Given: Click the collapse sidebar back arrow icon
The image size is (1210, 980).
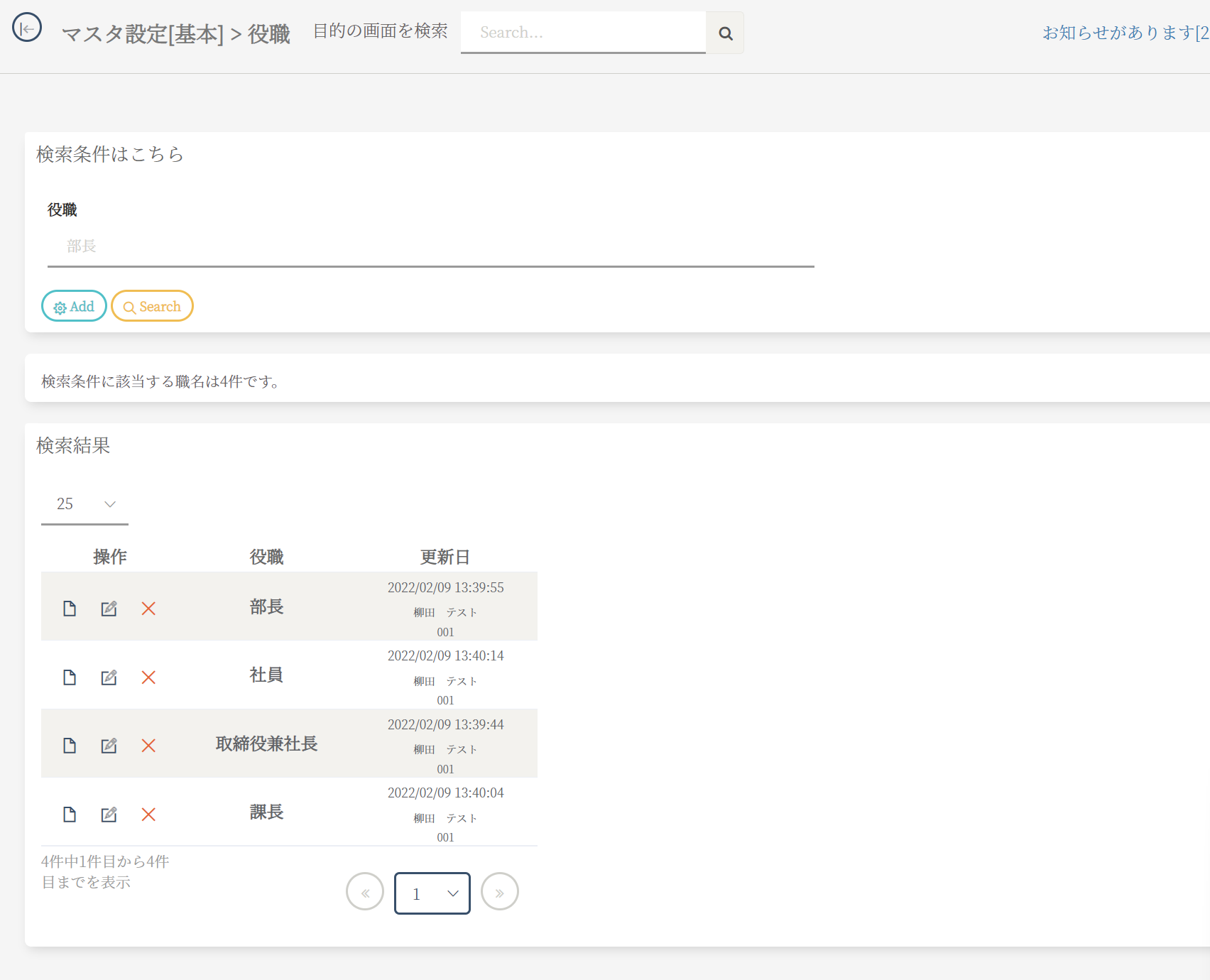Looking at the screenshot, I should 27,28.
